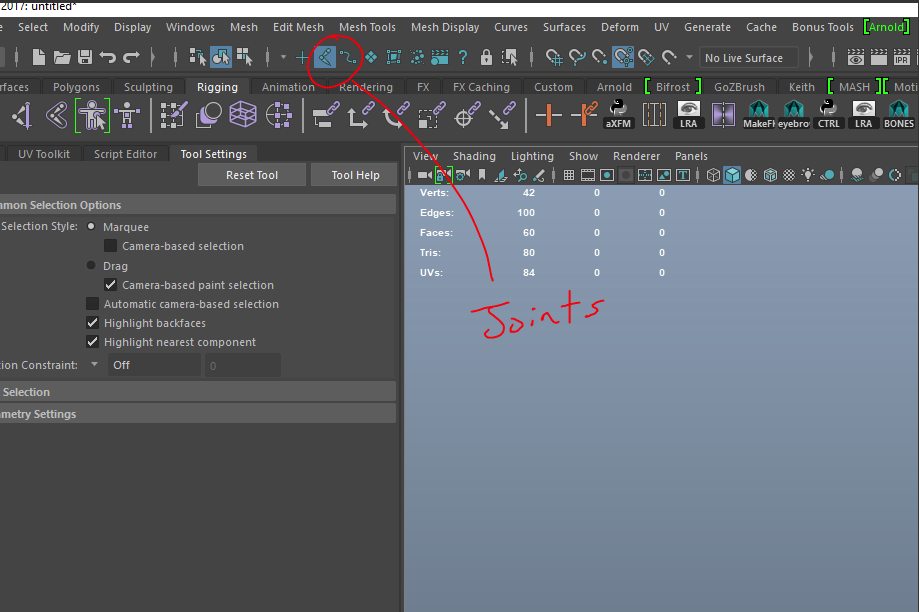Open the UV Toolkit tab
Viewport: 919px width, 612px height.
coord(44,154)
